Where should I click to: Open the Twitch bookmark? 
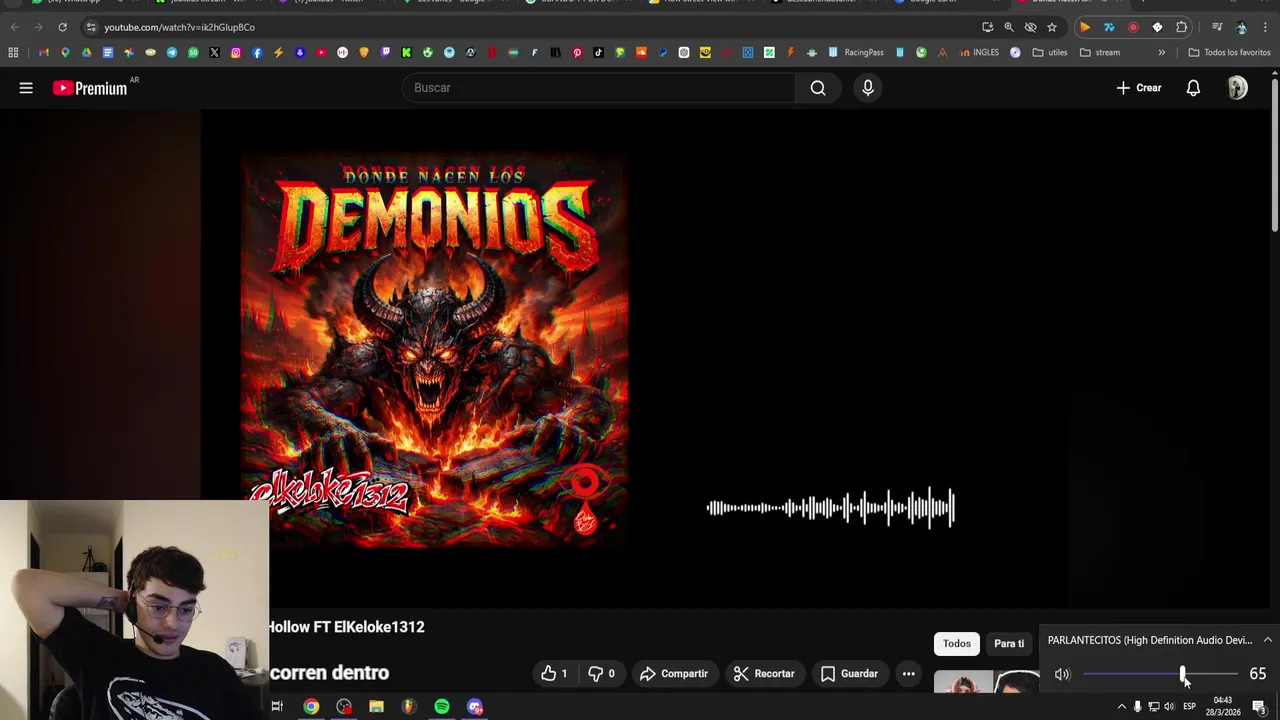pyautogui.click(x=385, y=52)
